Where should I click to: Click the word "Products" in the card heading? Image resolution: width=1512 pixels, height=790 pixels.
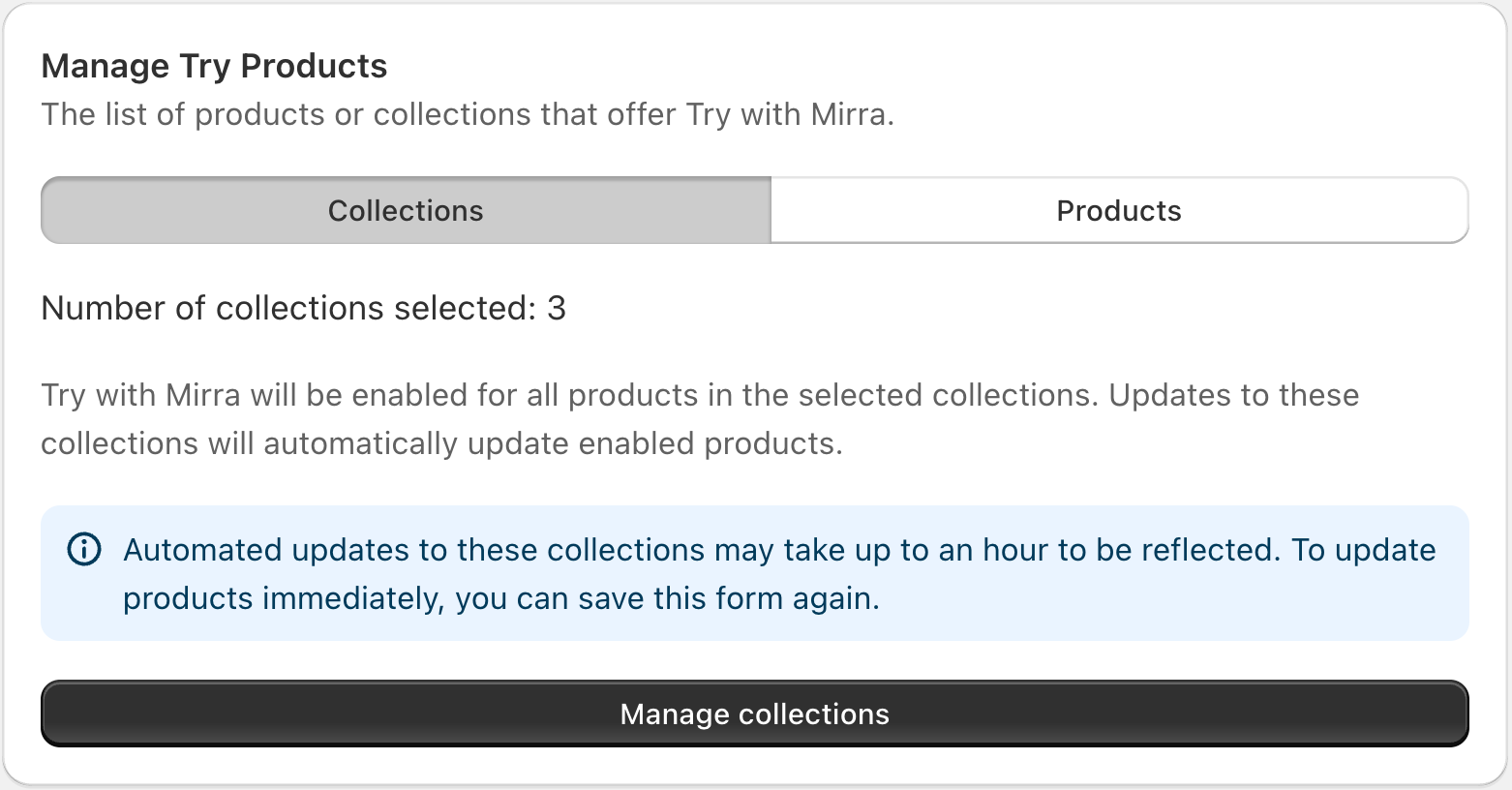point(314,66)
